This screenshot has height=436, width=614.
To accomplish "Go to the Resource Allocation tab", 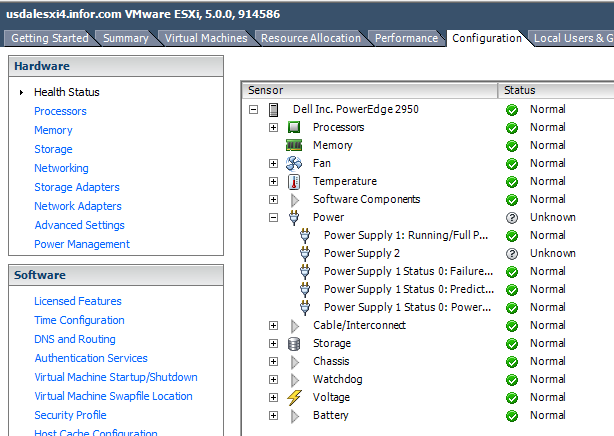I will click(x=311, y=38).
